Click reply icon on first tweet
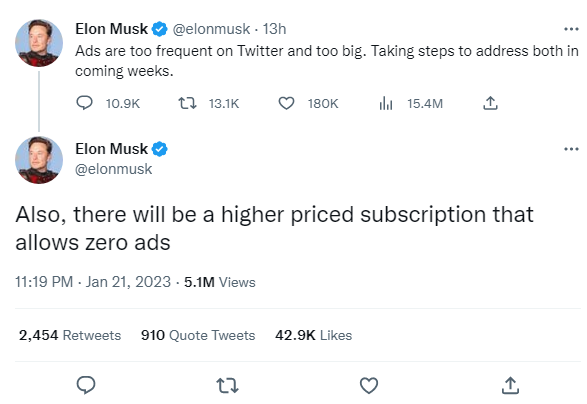The image size is (587, 404). coord(84,103)
